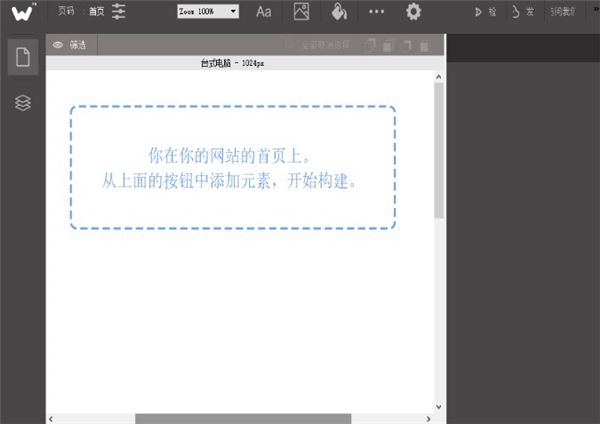Open the Zoom 100% dropdown
The image size is (600, 424).
coord(205,11)
